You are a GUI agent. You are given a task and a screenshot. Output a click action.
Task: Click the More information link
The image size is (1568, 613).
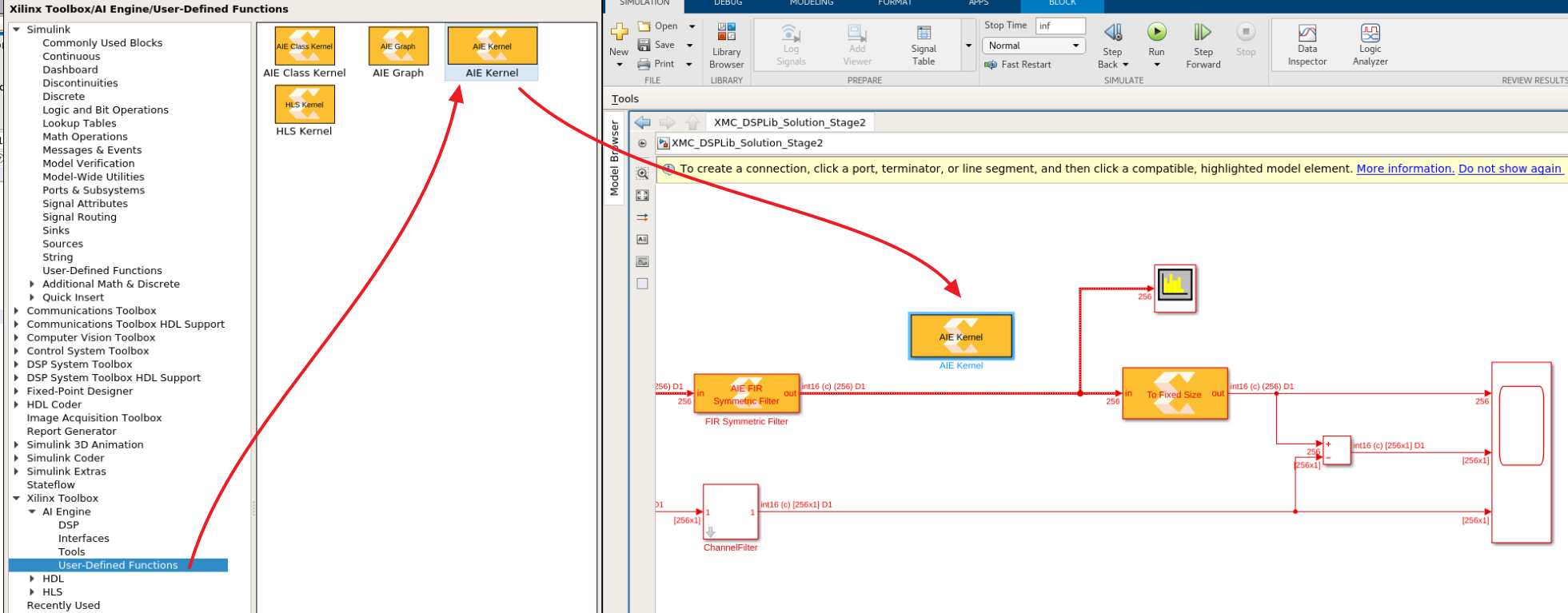1405,169
